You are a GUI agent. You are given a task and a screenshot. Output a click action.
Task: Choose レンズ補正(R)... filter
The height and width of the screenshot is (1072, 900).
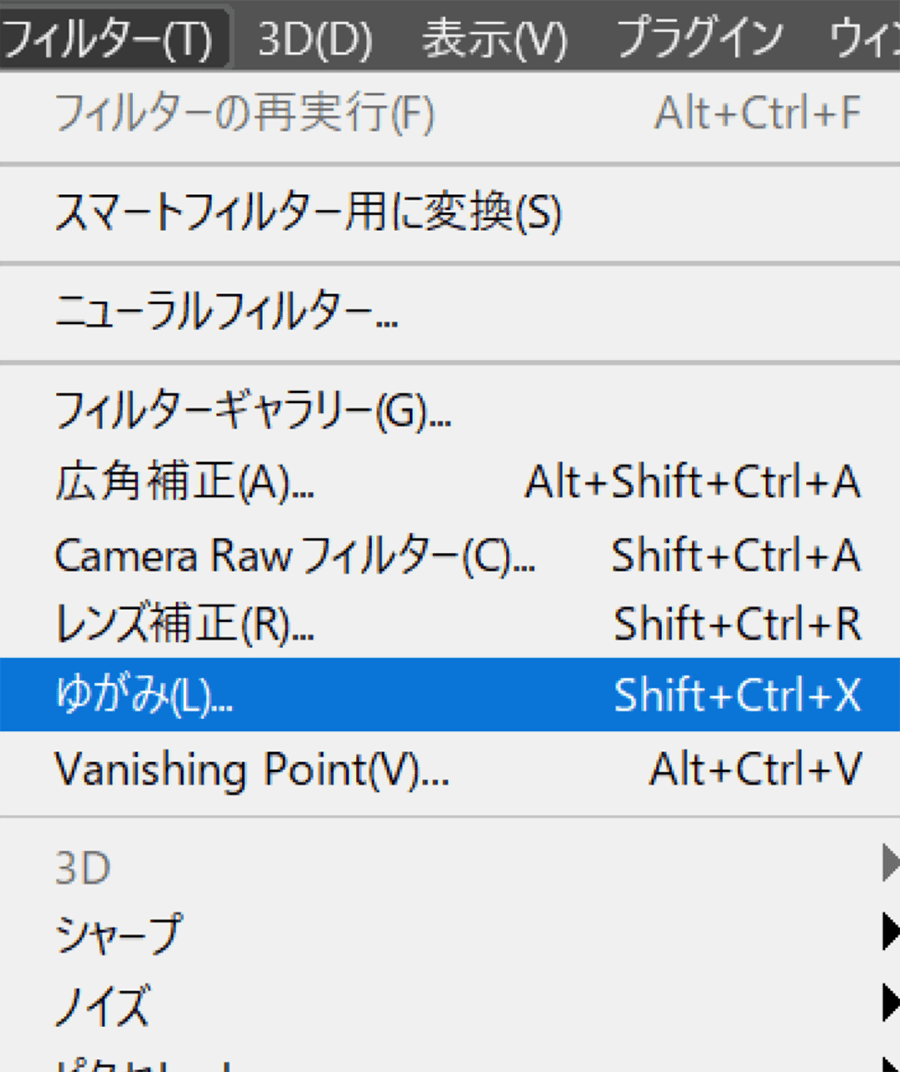184,625
